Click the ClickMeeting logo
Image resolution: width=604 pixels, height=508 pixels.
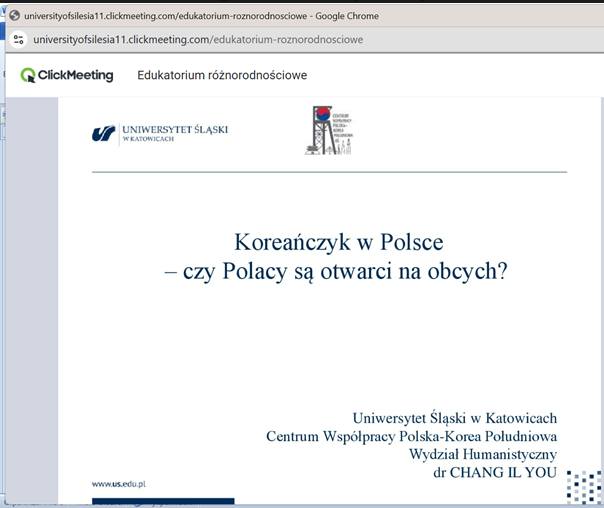[67, 75]
